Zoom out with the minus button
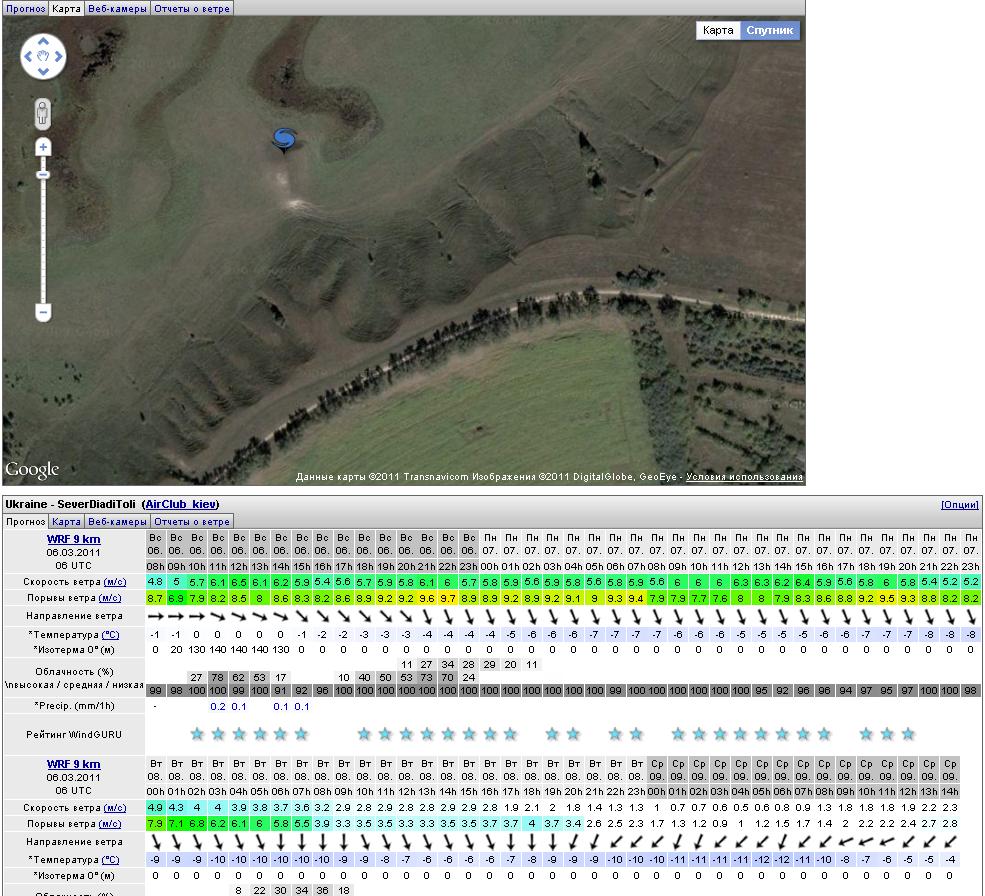 coord(43,312)
